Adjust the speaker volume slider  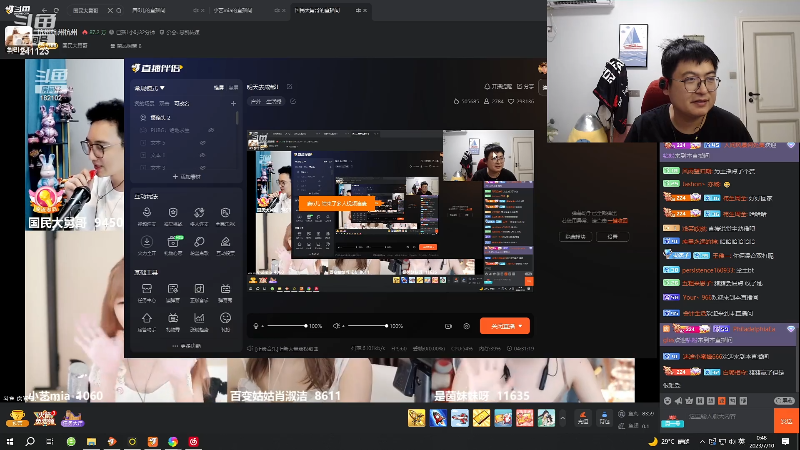pyautogui.click(x=367, y=326)
